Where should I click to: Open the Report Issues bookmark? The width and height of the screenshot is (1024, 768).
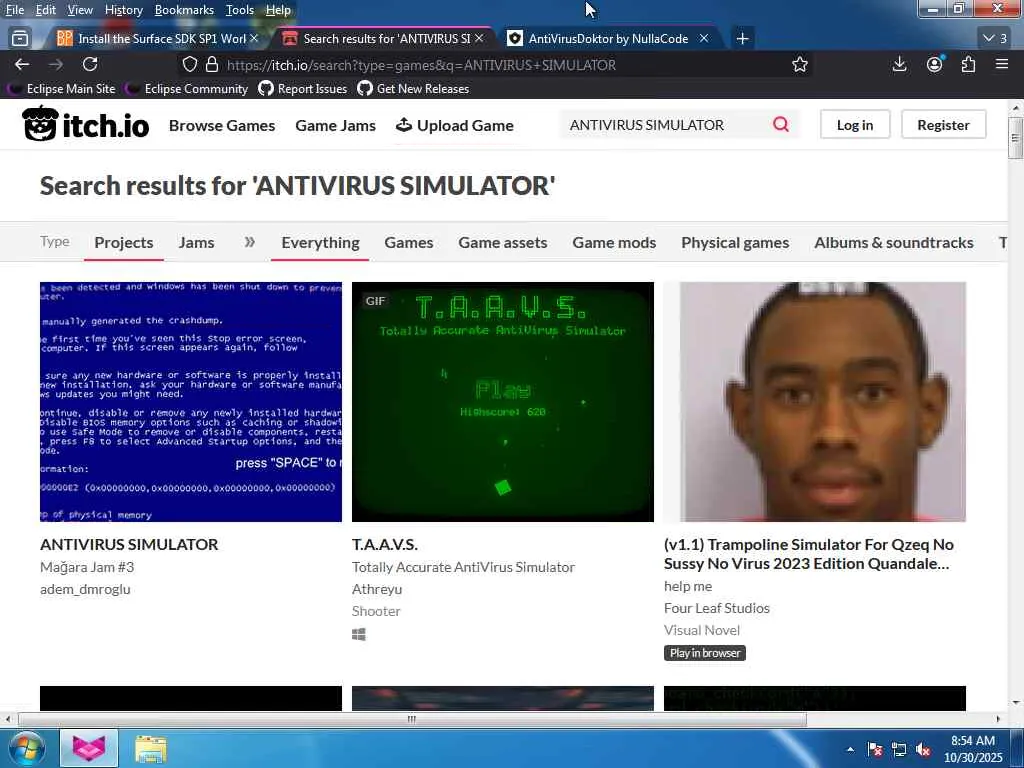coord(303,89)
